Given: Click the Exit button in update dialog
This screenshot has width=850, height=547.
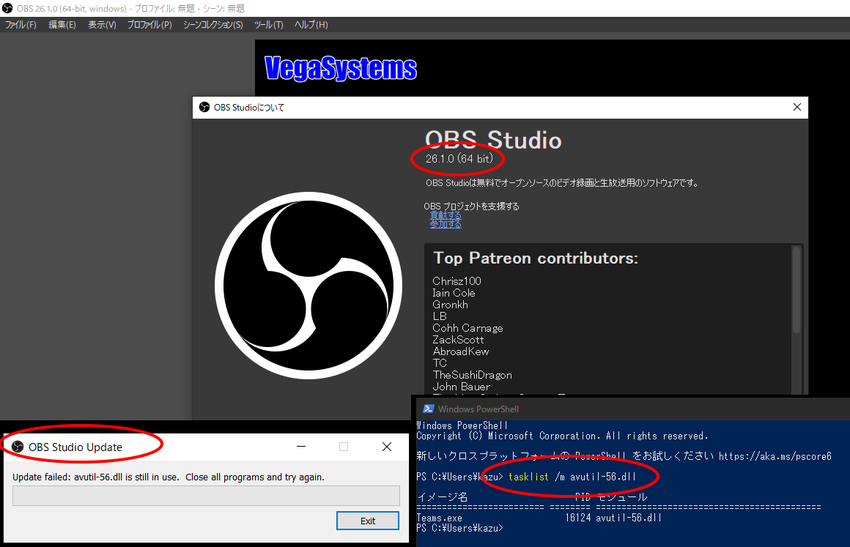Looking at the screenshot, I should [x=368, y=521].
